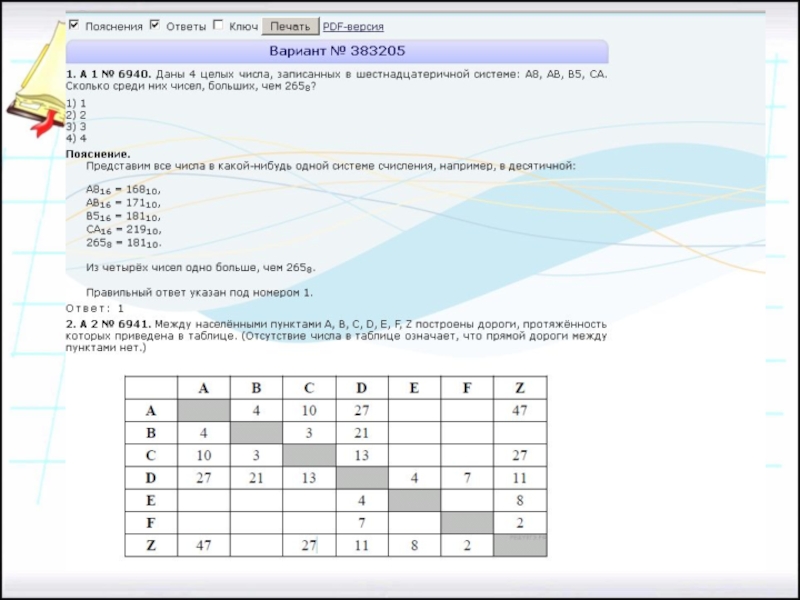Click row header E in table
The image size is (800, 600).
coord(151,500)
